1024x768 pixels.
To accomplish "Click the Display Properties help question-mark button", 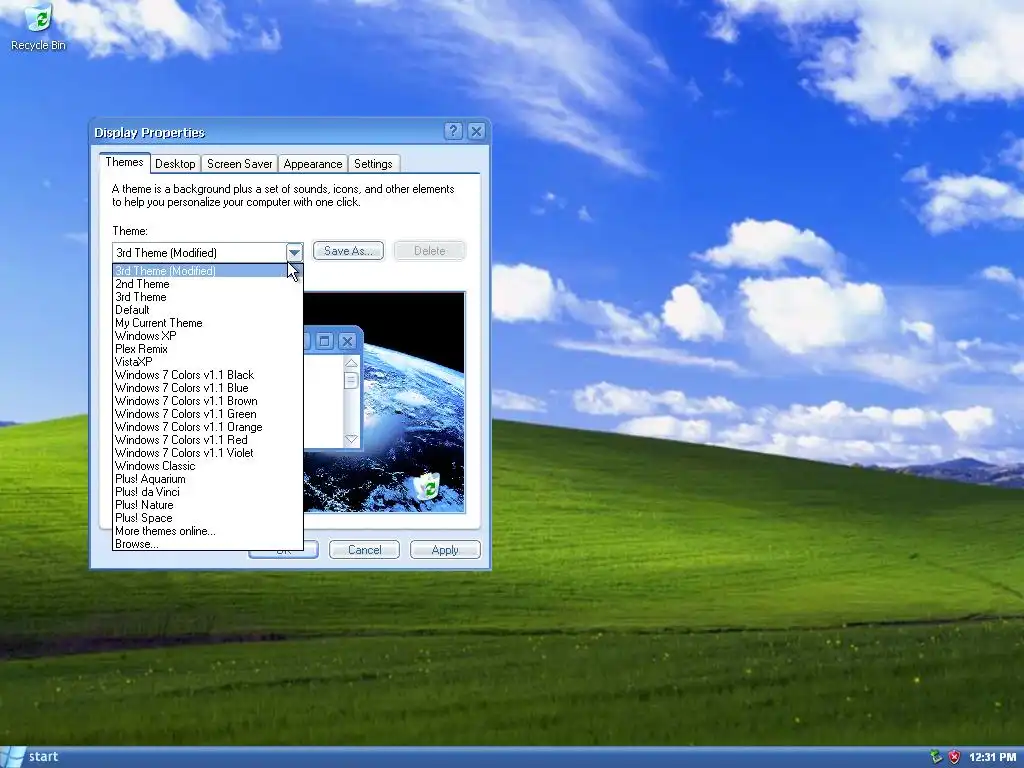I will (453, 131).
